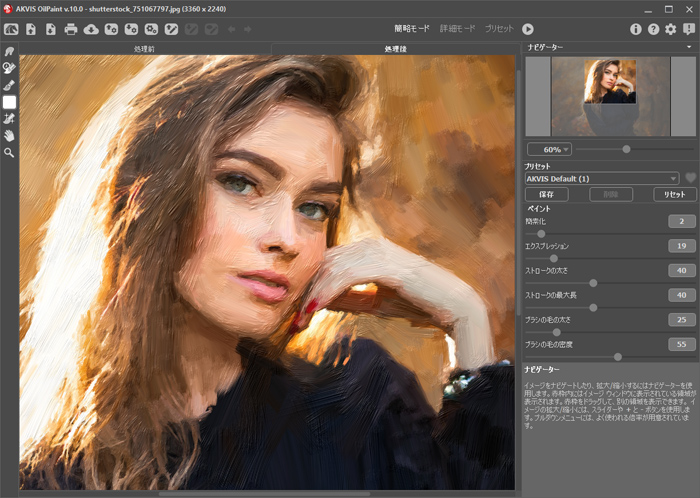Viewport: 700px width, 498px height.
Task: Click the ブラシの毛の密度 slider handle
Action: 618,357
